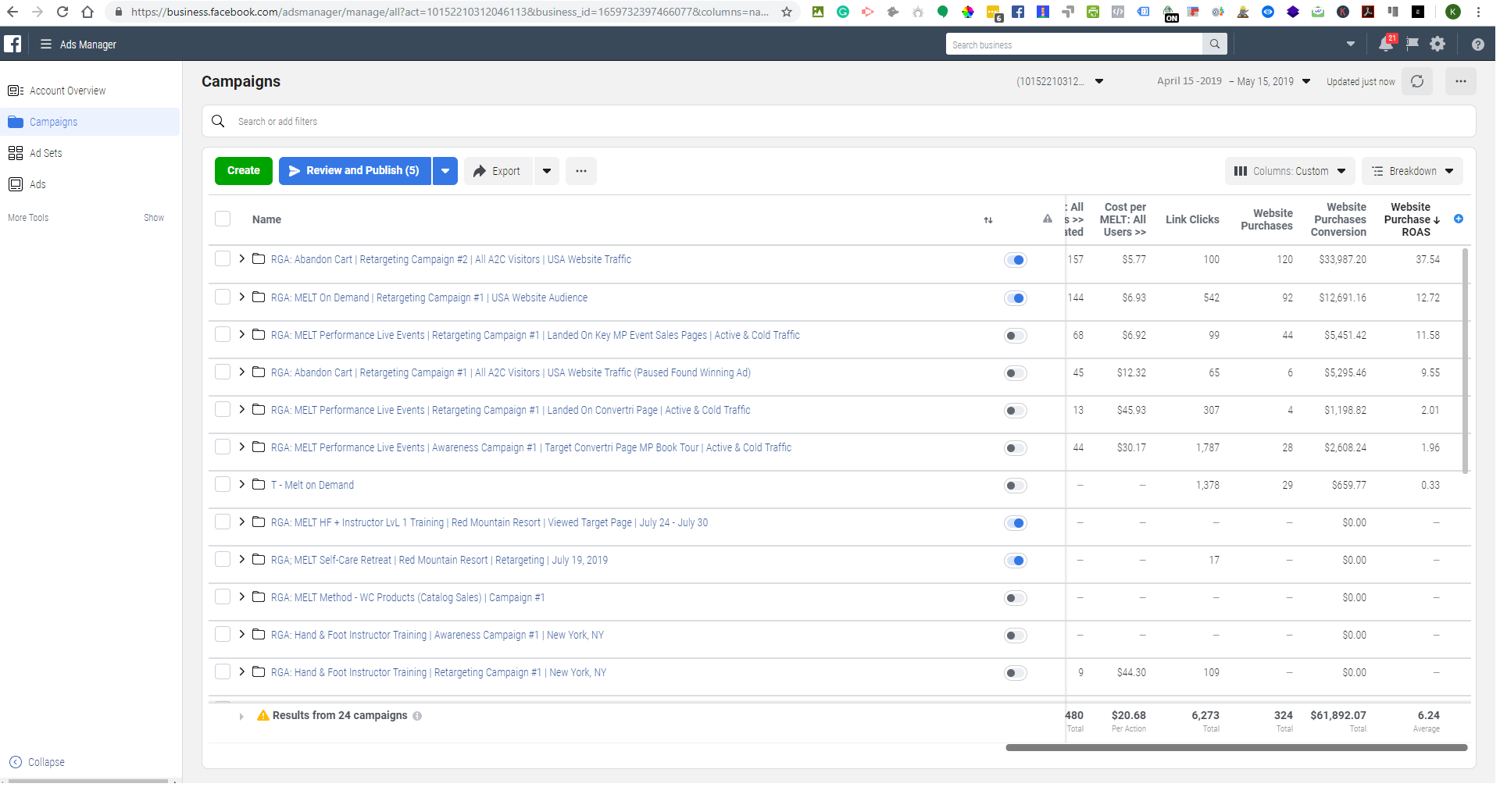The width and height of the screenshot is (1500, 812).
Task: Click the business search magnifier button
Action: coord(1215,45)
